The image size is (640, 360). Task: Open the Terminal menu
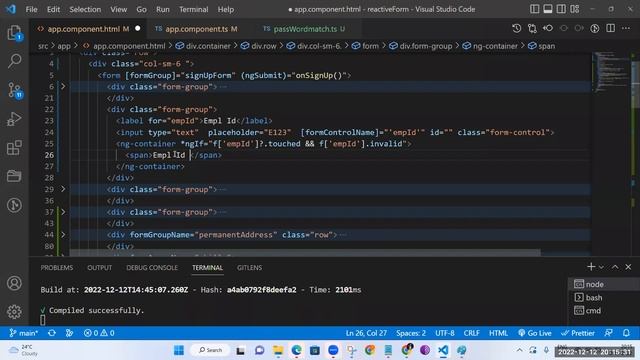tap(193, 9)
